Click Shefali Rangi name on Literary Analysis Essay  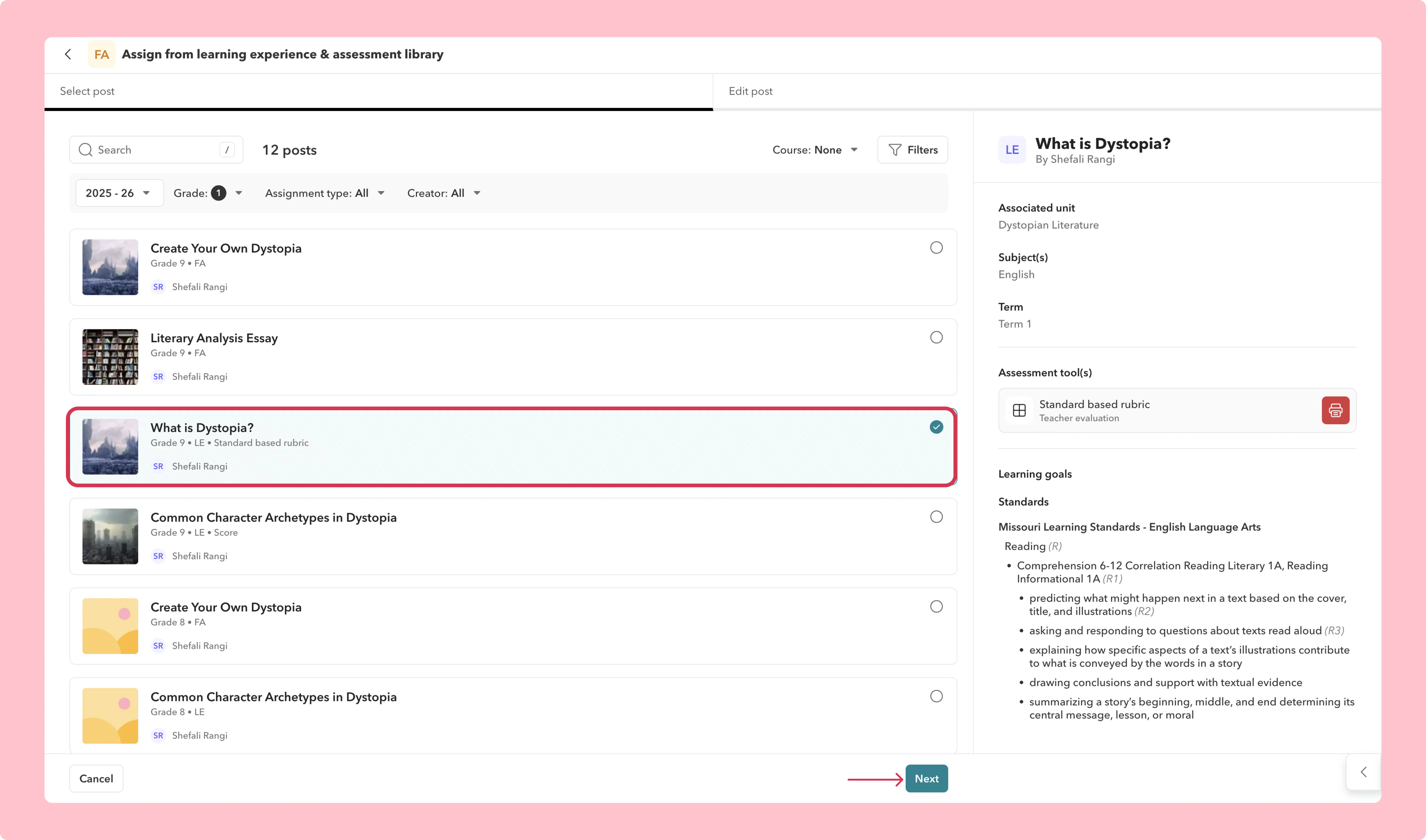199,377
